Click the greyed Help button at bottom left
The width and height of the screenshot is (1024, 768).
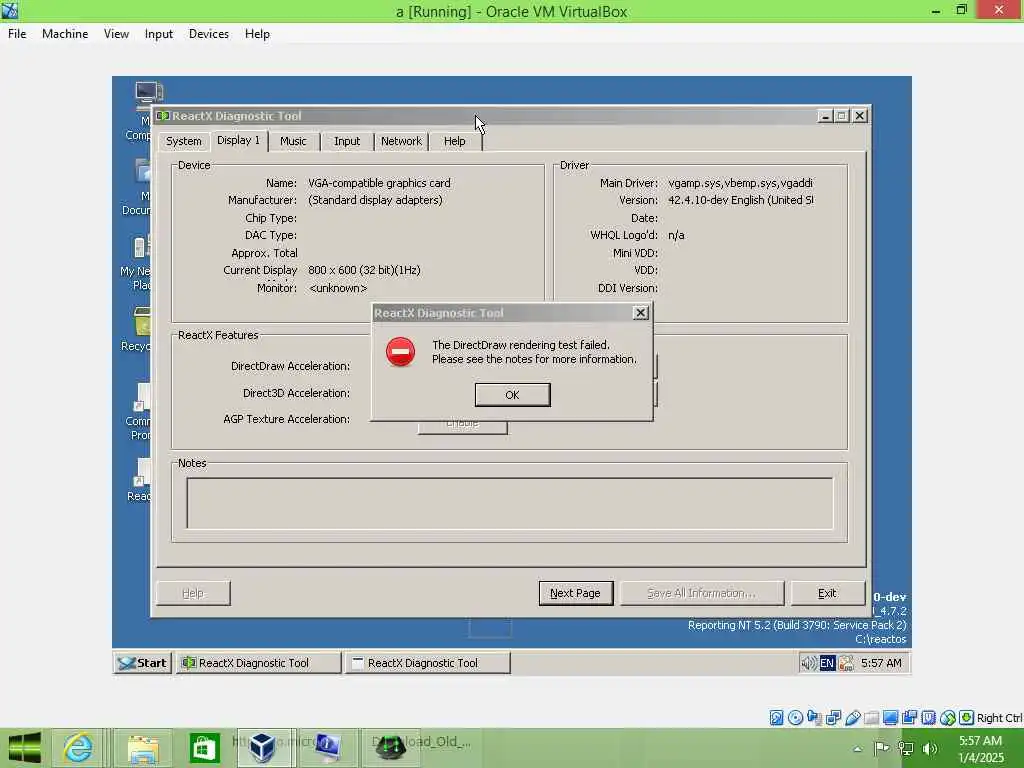click(193, 593)
